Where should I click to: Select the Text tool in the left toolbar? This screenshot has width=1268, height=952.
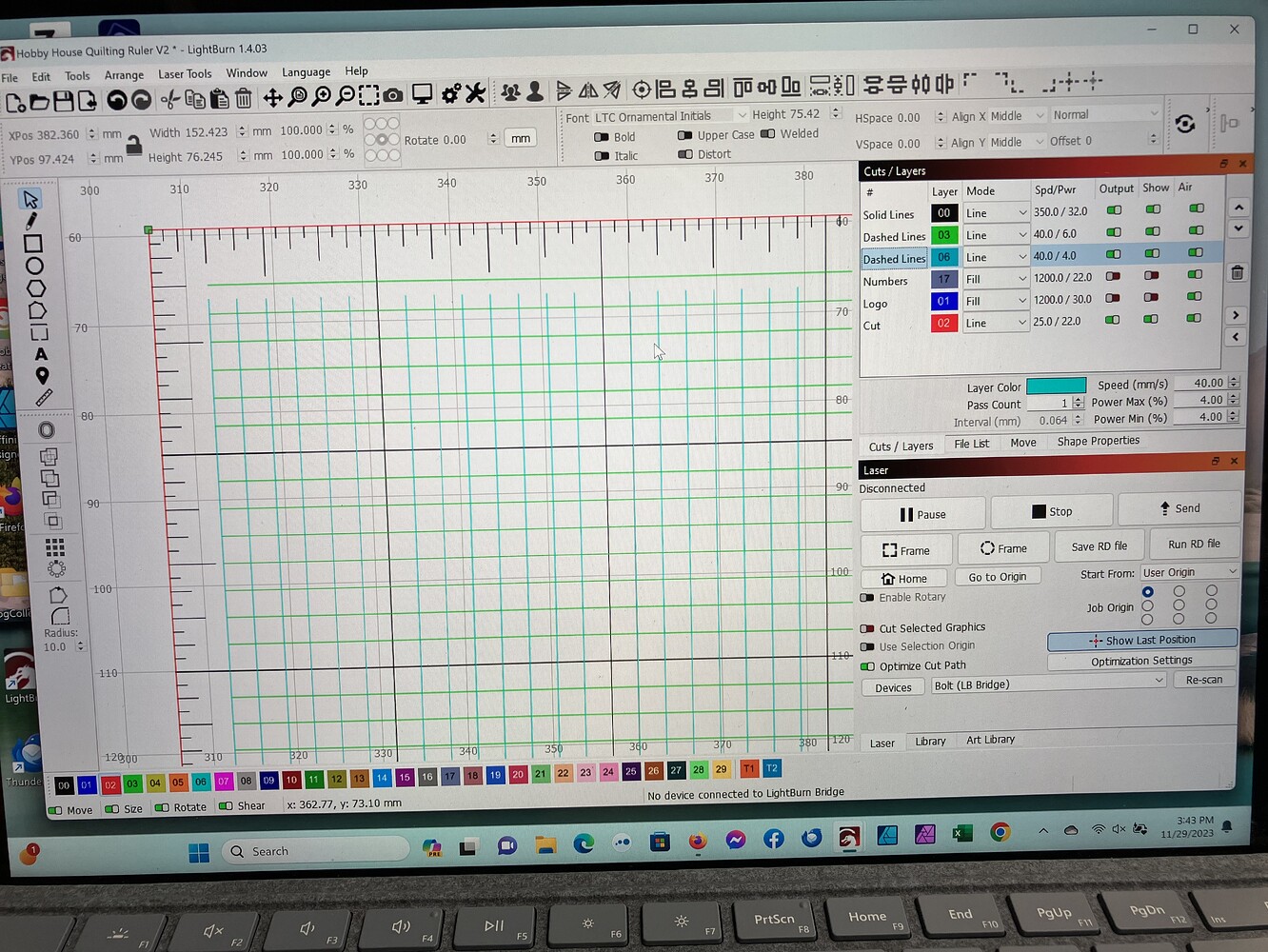[x=40, y=353]
